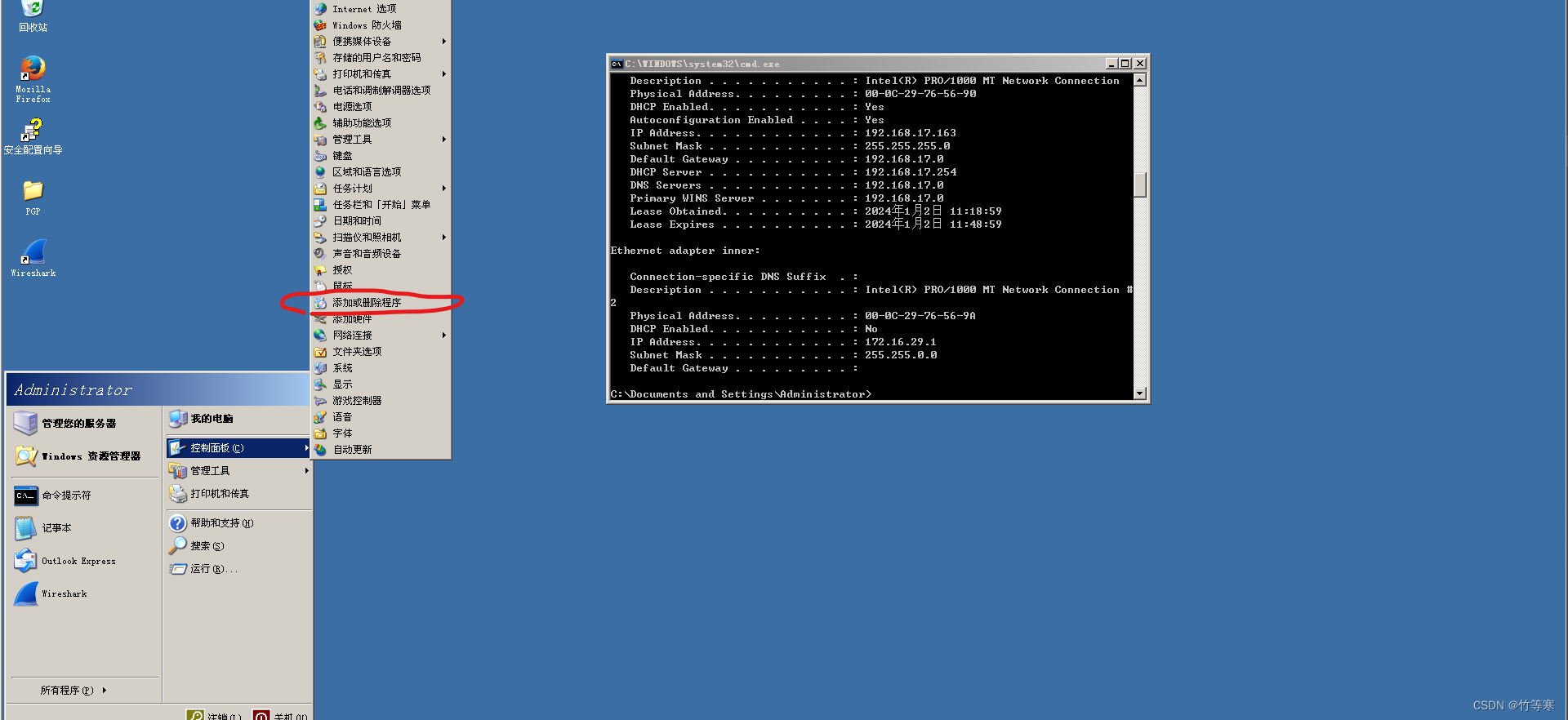This screenshot has height=720, width=1568.
Task: Click 搜索 in Start menu
Action: tap(238, 545)
